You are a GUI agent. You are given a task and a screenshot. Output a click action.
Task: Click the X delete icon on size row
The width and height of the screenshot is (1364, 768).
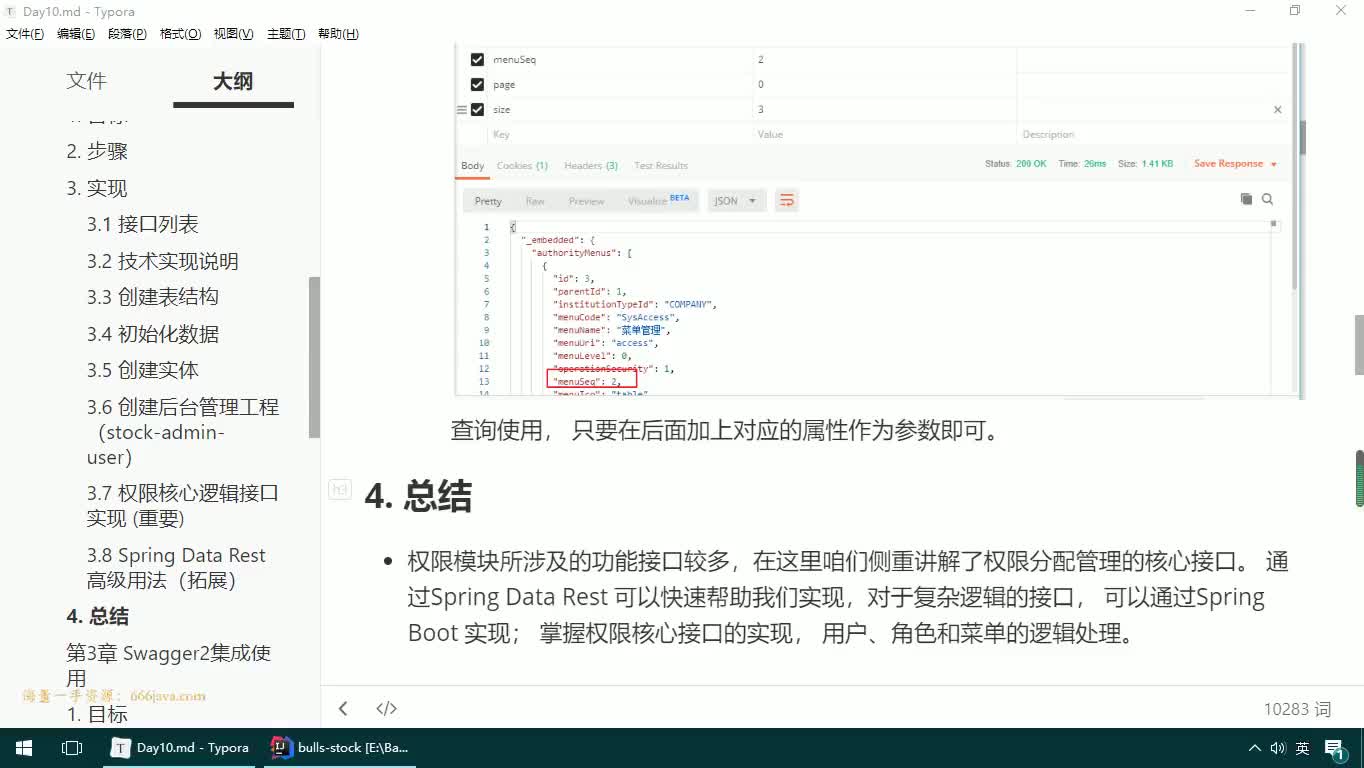[x=1277, y=110]
